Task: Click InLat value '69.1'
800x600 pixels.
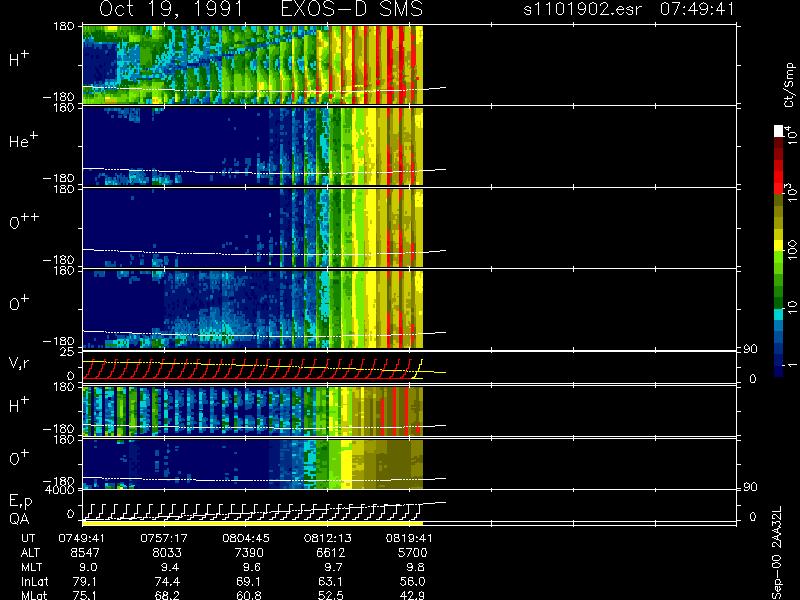Action: click(x=248, y=581)
